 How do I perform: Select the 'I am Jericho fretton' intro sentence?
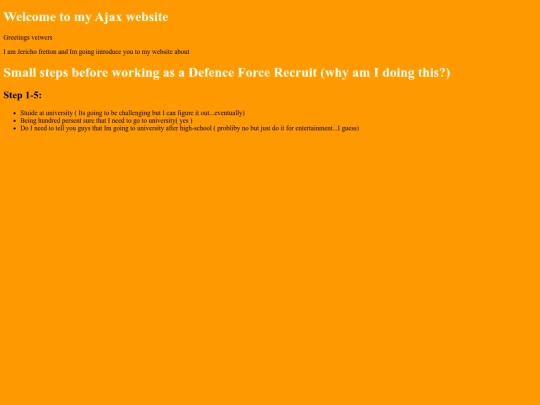pos(96,52)
